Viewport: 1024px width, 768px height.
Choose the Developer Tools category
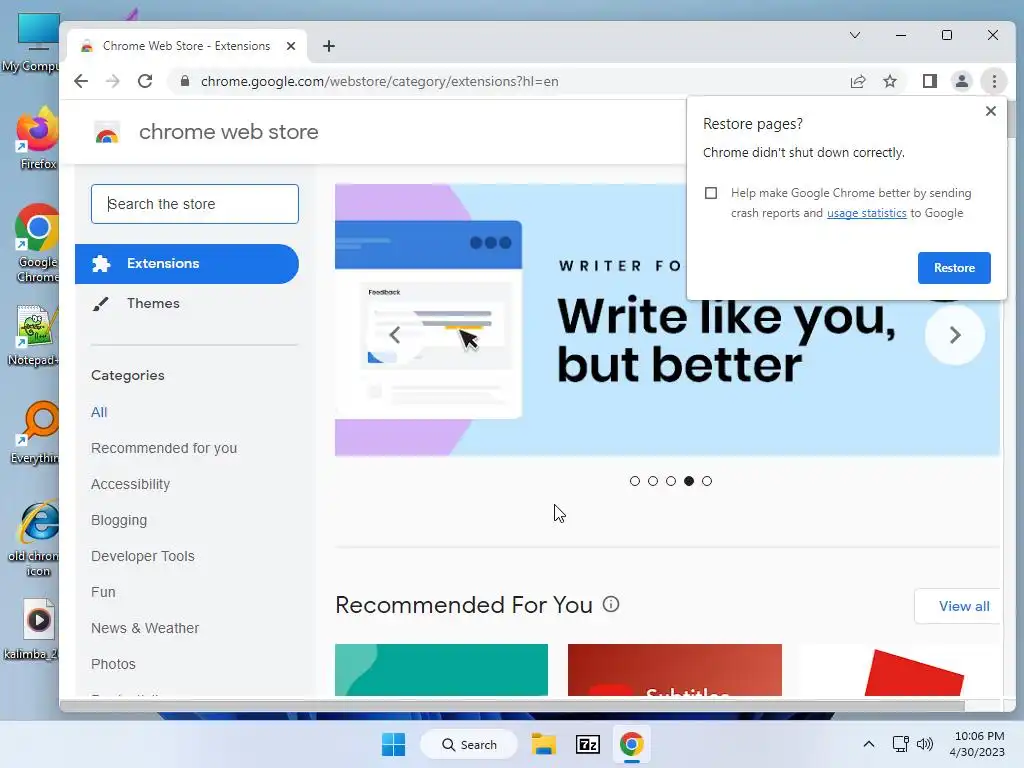(143, 556)
